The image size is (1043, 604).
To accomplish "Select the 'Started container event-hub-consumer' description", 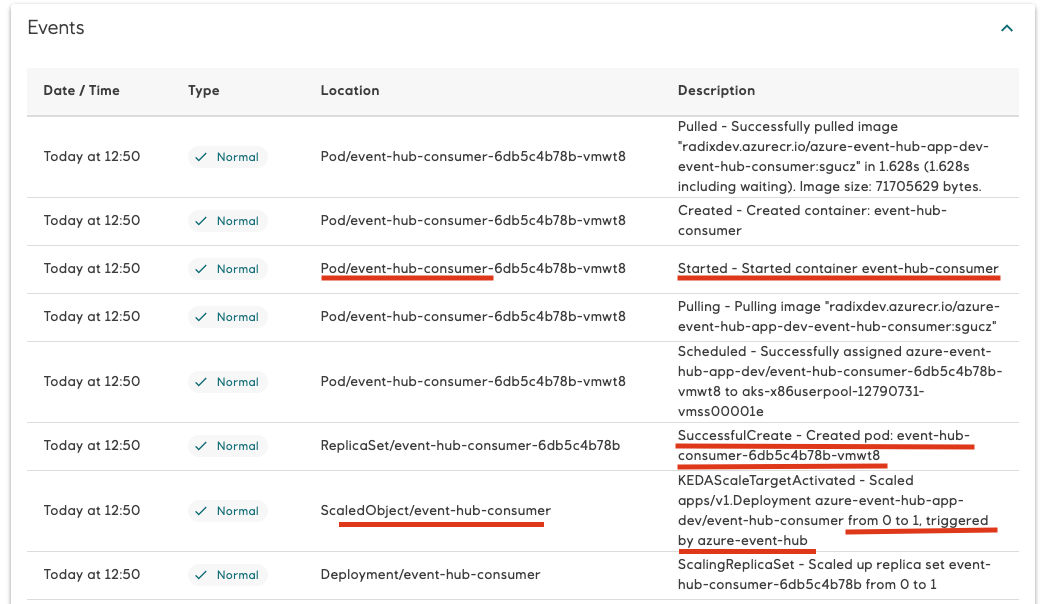I will (838, 268).
